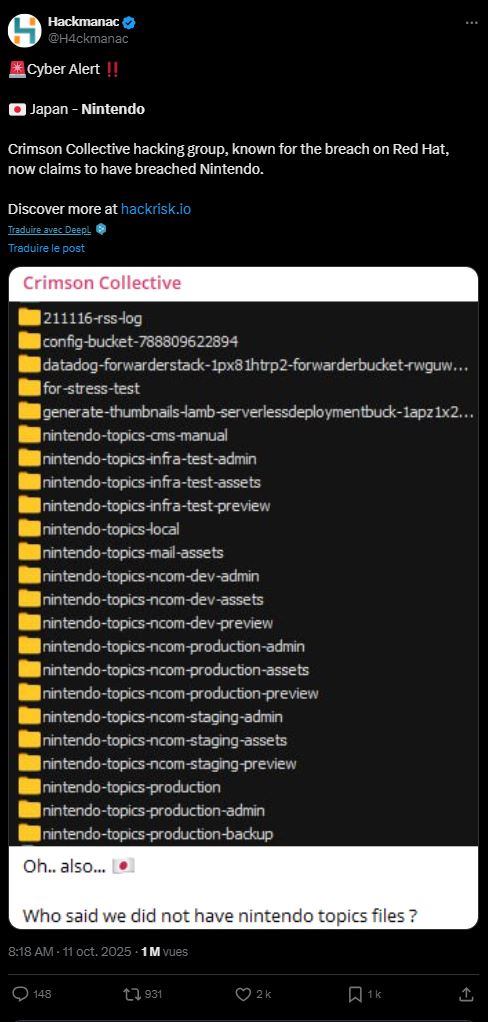Click the post timestamp 8:18 AM
The width and height of the screenshot is (488, 1022).
[31, 952]
